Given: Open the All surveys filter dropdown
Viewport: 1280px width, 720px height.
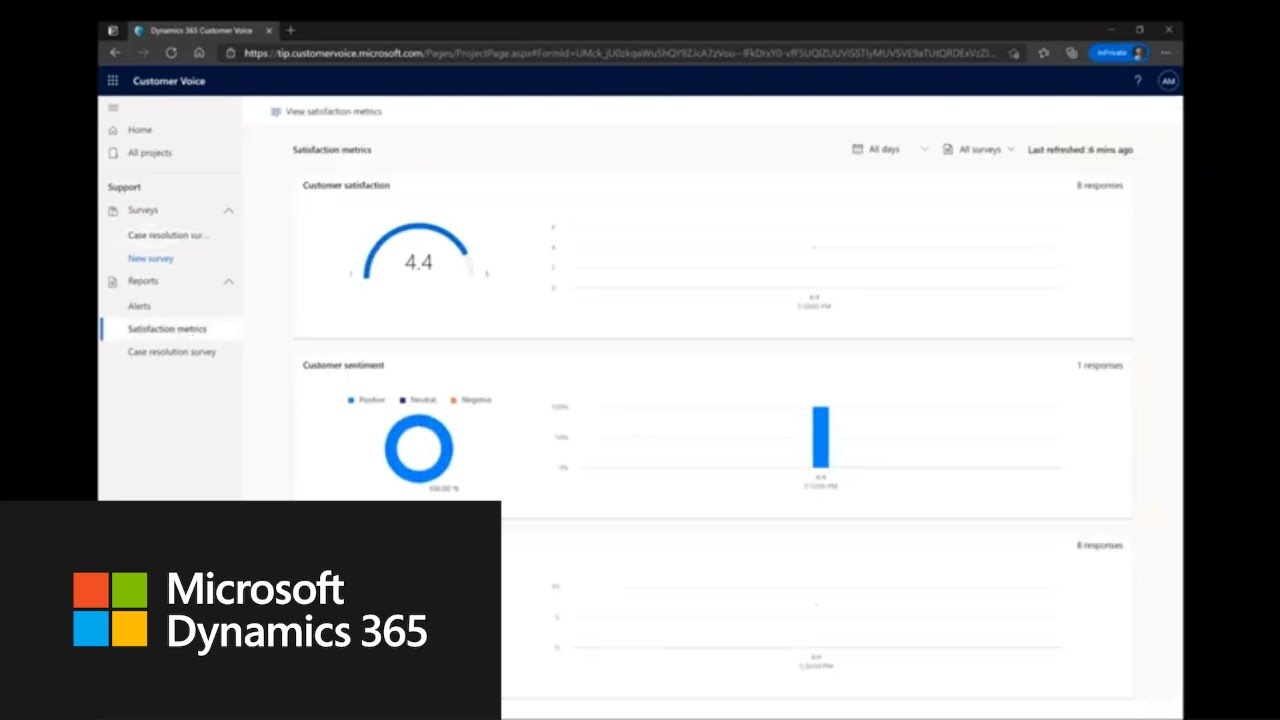Looking at the screenshot, I should pos(979,149).
